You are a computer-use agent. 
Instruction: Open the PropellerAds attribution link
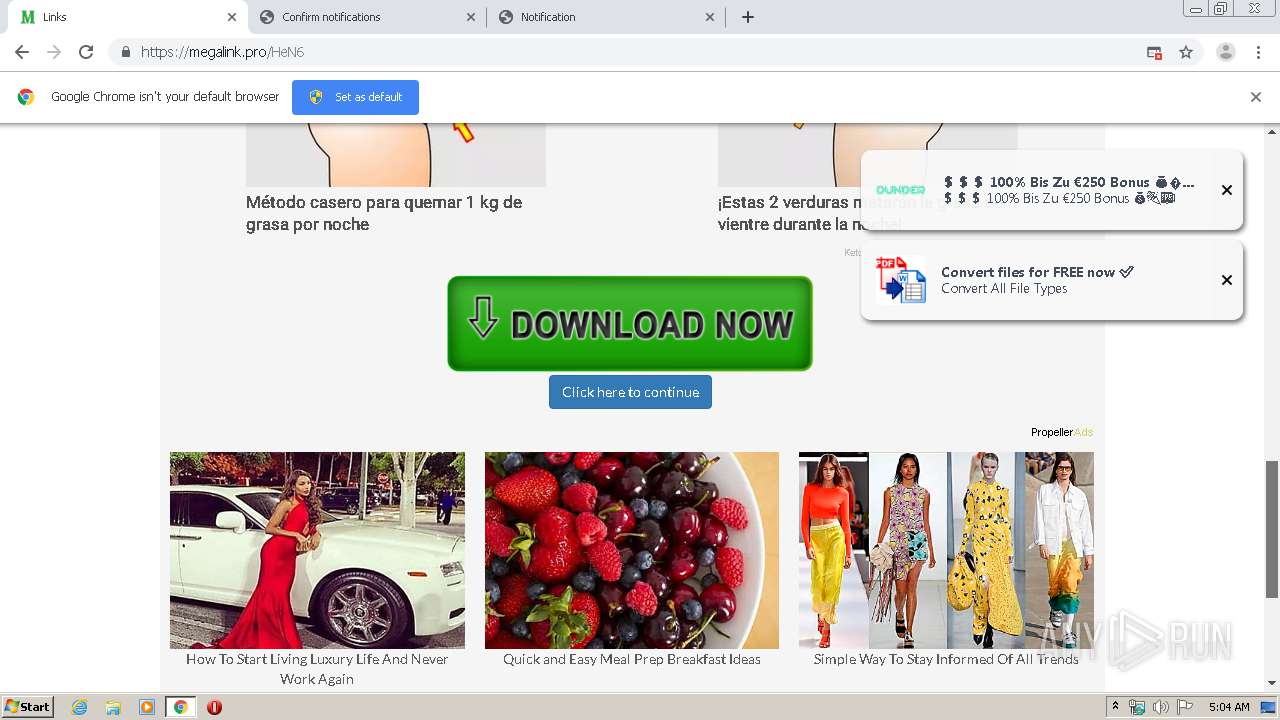(1062, 432)
